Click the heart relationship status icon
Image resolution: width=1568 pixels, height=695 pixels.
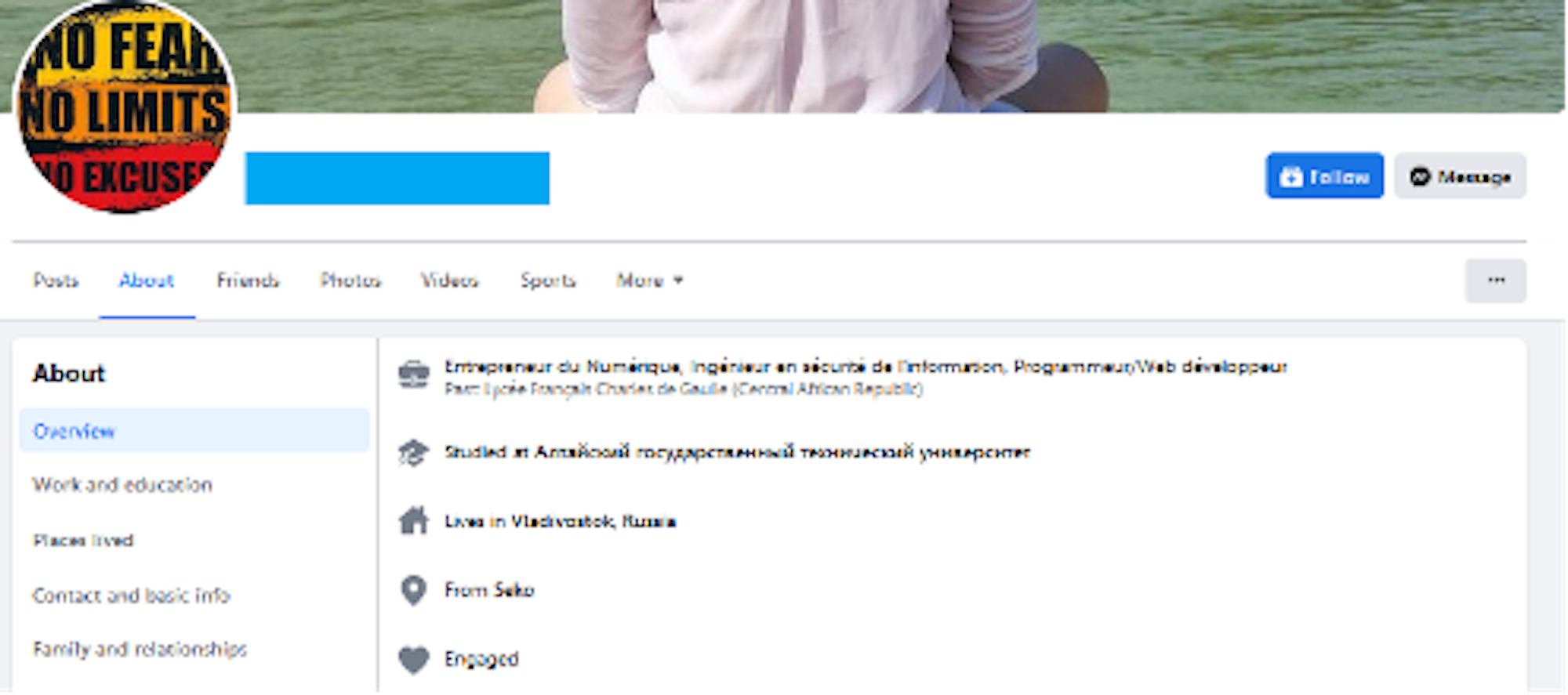[414, 660]
